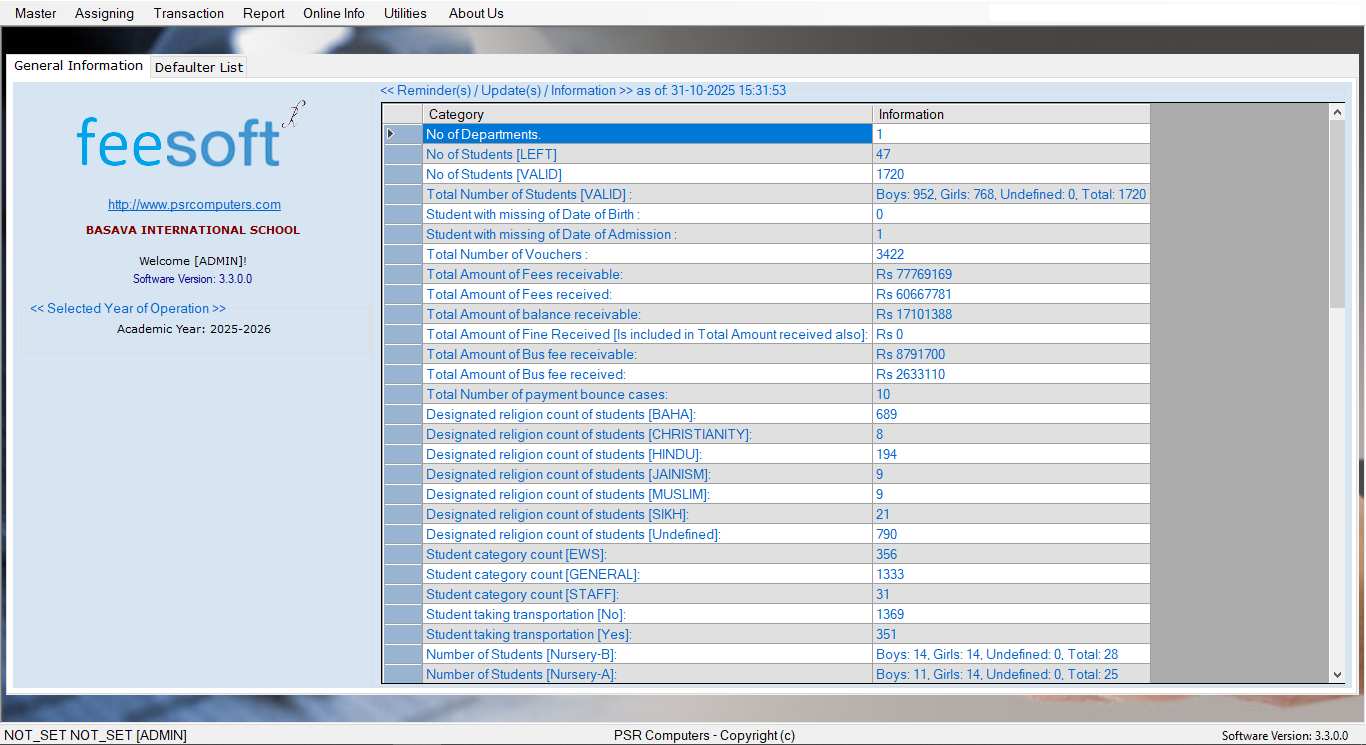Click the scrollbar up arrow
Viewport: 1366px width, 745px height.
(1338, 111)
